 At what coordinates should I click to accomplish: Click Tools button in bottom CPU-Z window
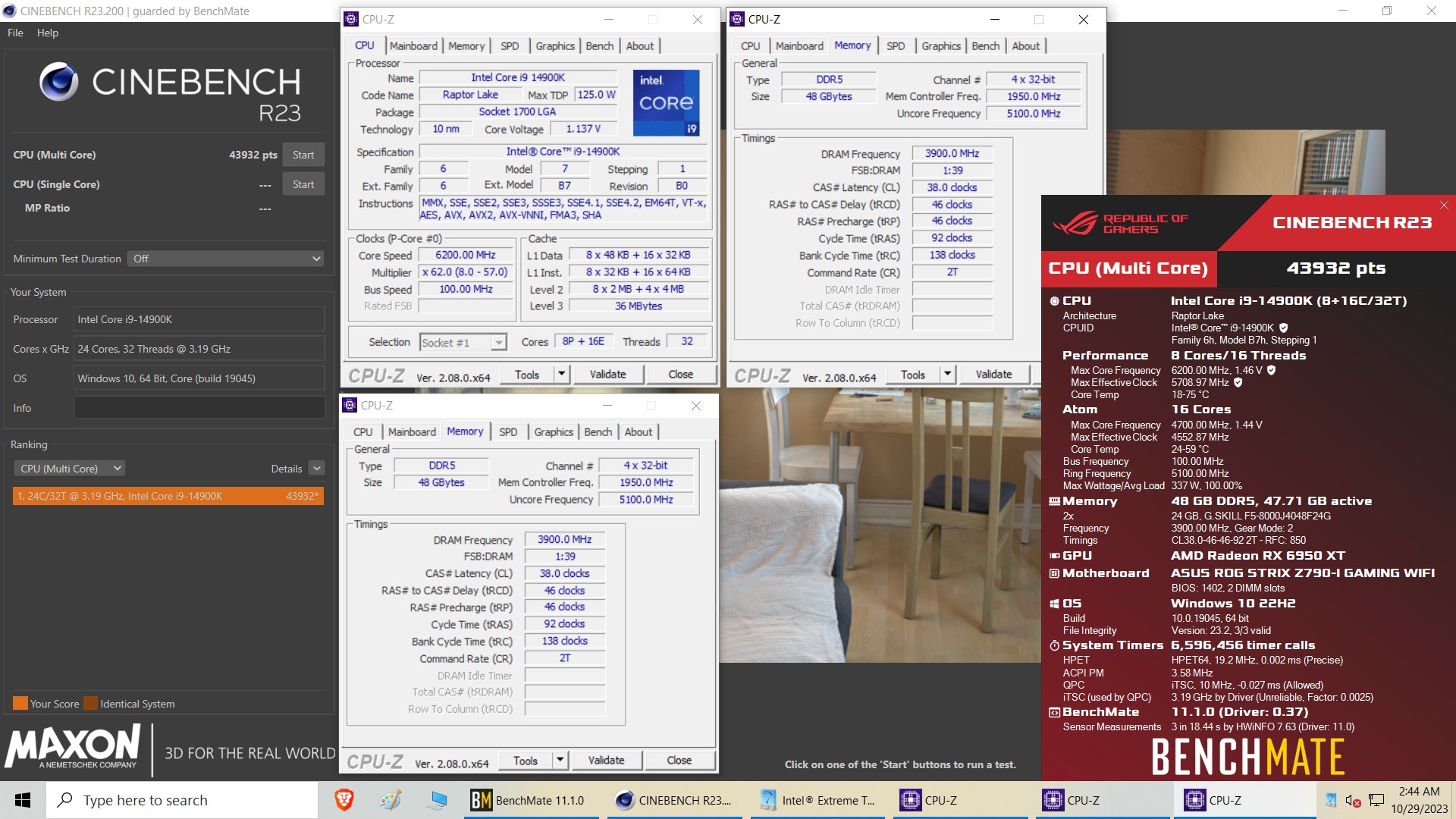pyautogui.click(x=526, y=760)
